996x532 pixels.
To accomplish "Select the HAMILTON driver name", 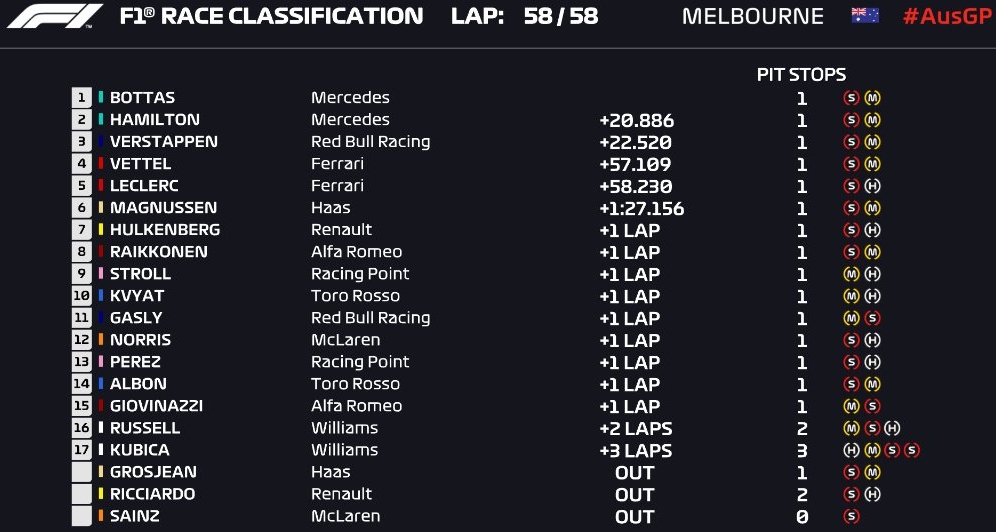I will coord(154,119).
